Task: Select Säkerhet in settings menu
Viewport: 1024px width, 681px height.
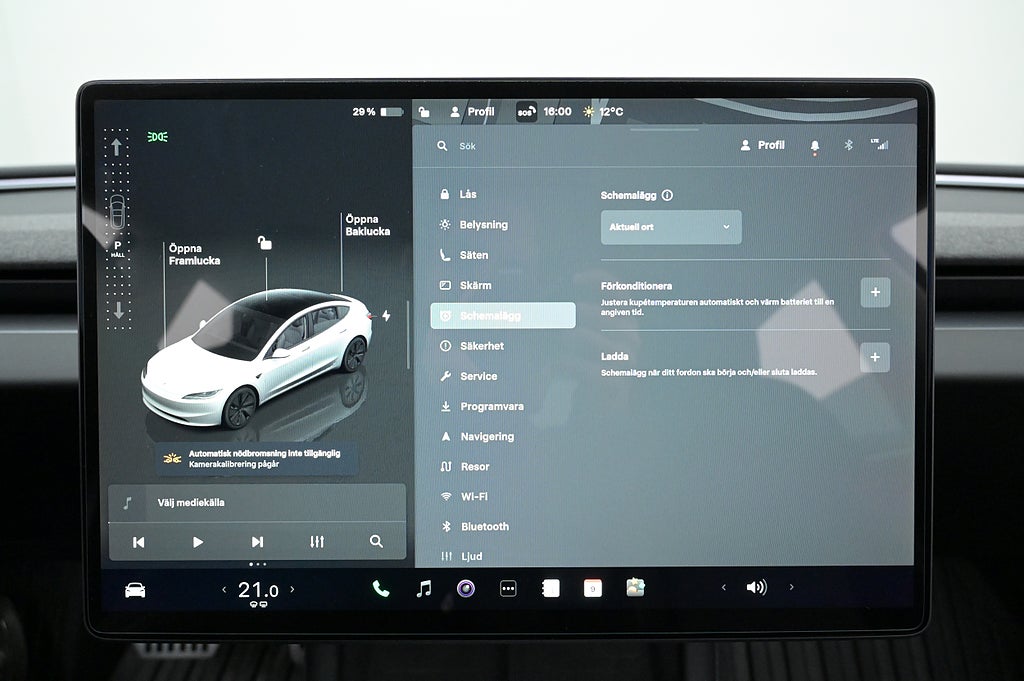Action: click(481, 346)
